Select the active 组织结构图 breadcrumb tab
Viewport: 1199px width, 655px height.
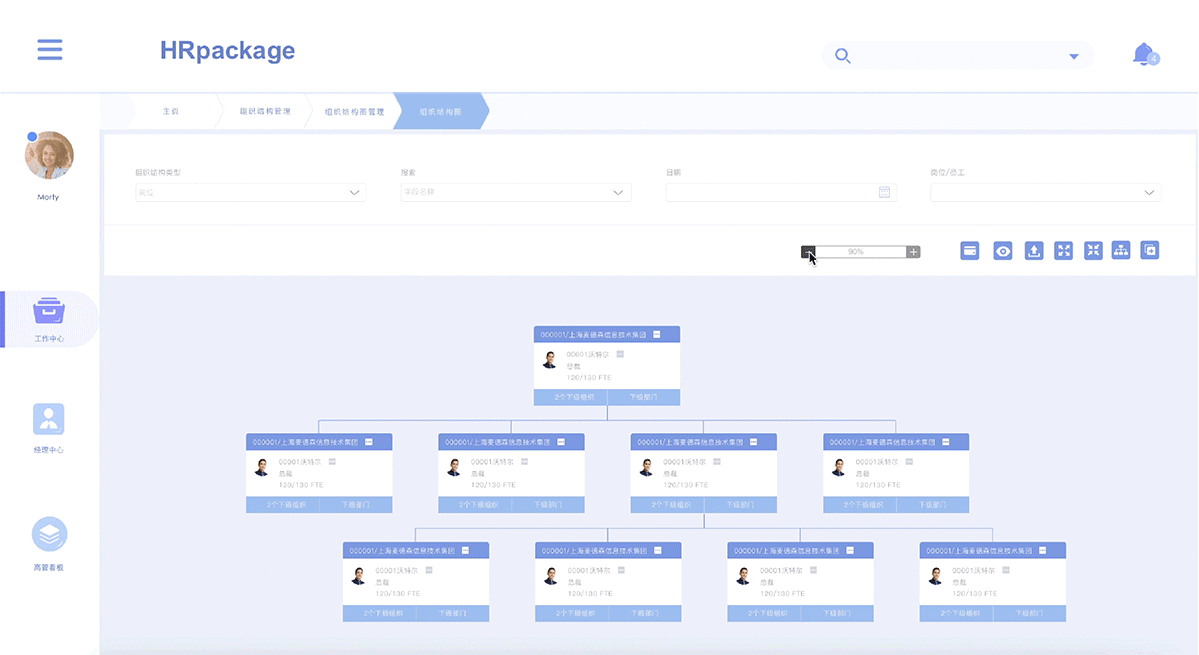pos(441,112)
